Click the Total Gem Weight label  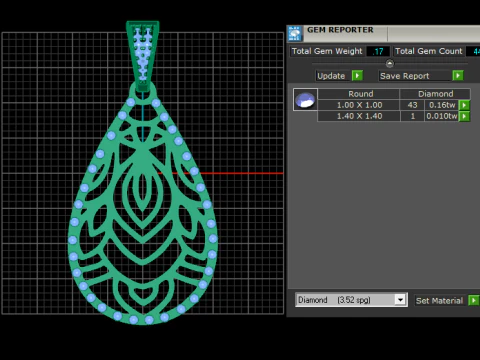tap(327, 51)
